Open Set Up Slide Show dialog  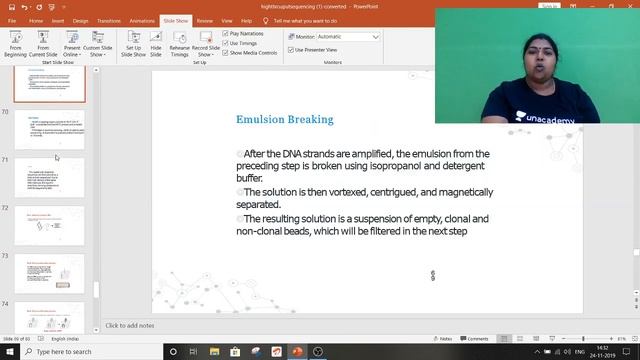point(133,44)
